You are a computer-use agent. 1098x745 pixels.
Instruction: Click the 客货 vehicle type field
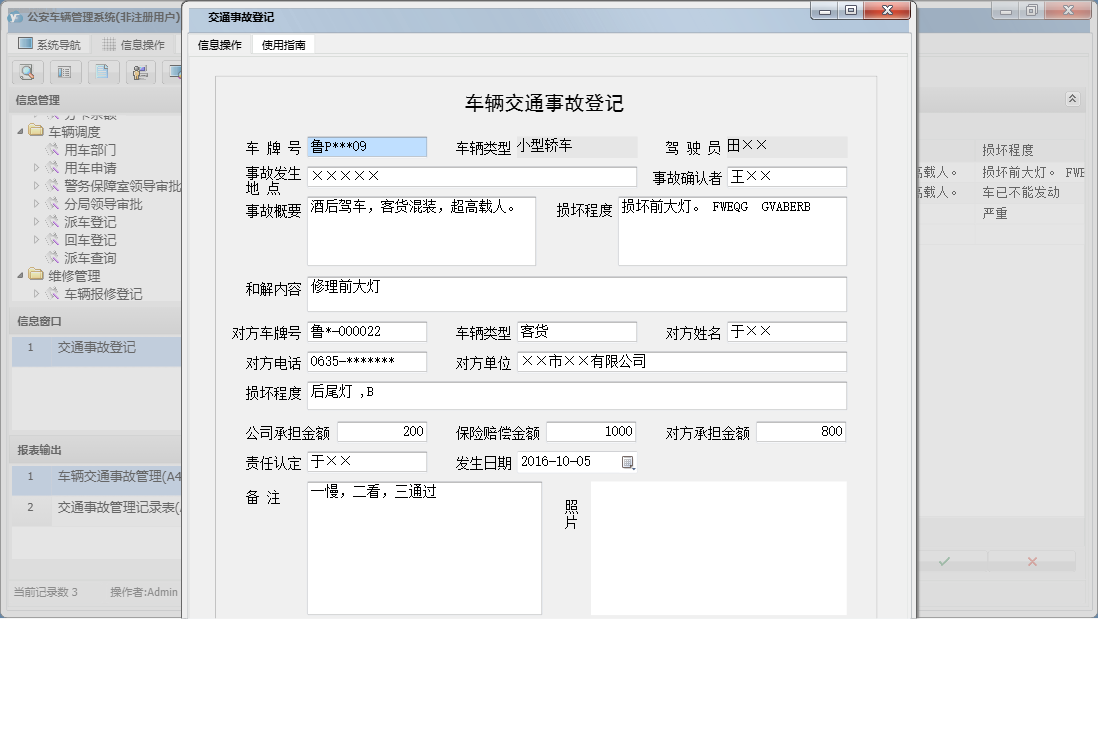[577, 332]
